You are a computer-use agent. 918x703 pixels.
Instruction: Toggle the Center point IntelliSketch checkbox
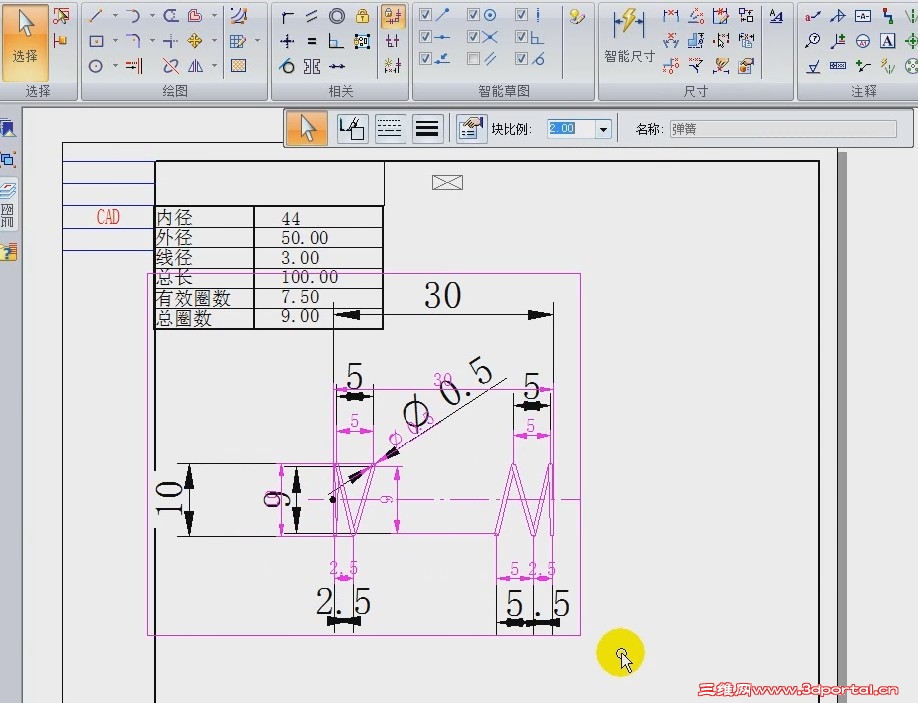point(474,15)
